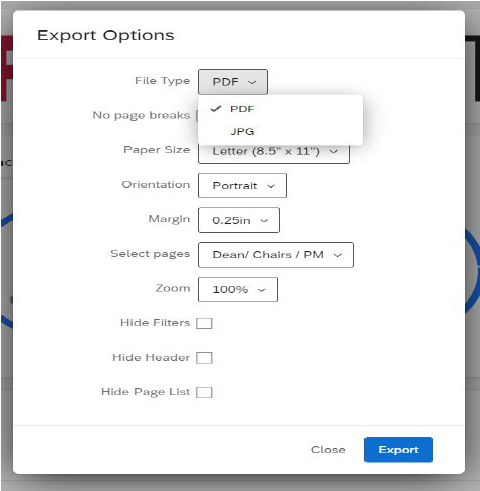Tick the Hide Header checkbox
Viewport: 480px width, 491px height.
coord(204,358)
